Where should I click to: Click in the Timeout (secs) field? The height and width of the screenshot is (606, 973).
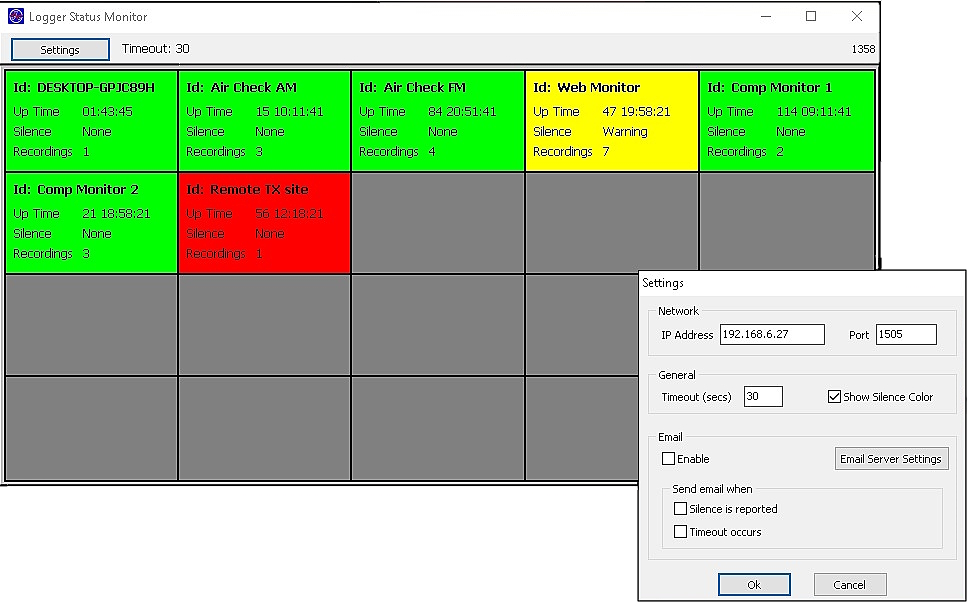tap(763, 396)
